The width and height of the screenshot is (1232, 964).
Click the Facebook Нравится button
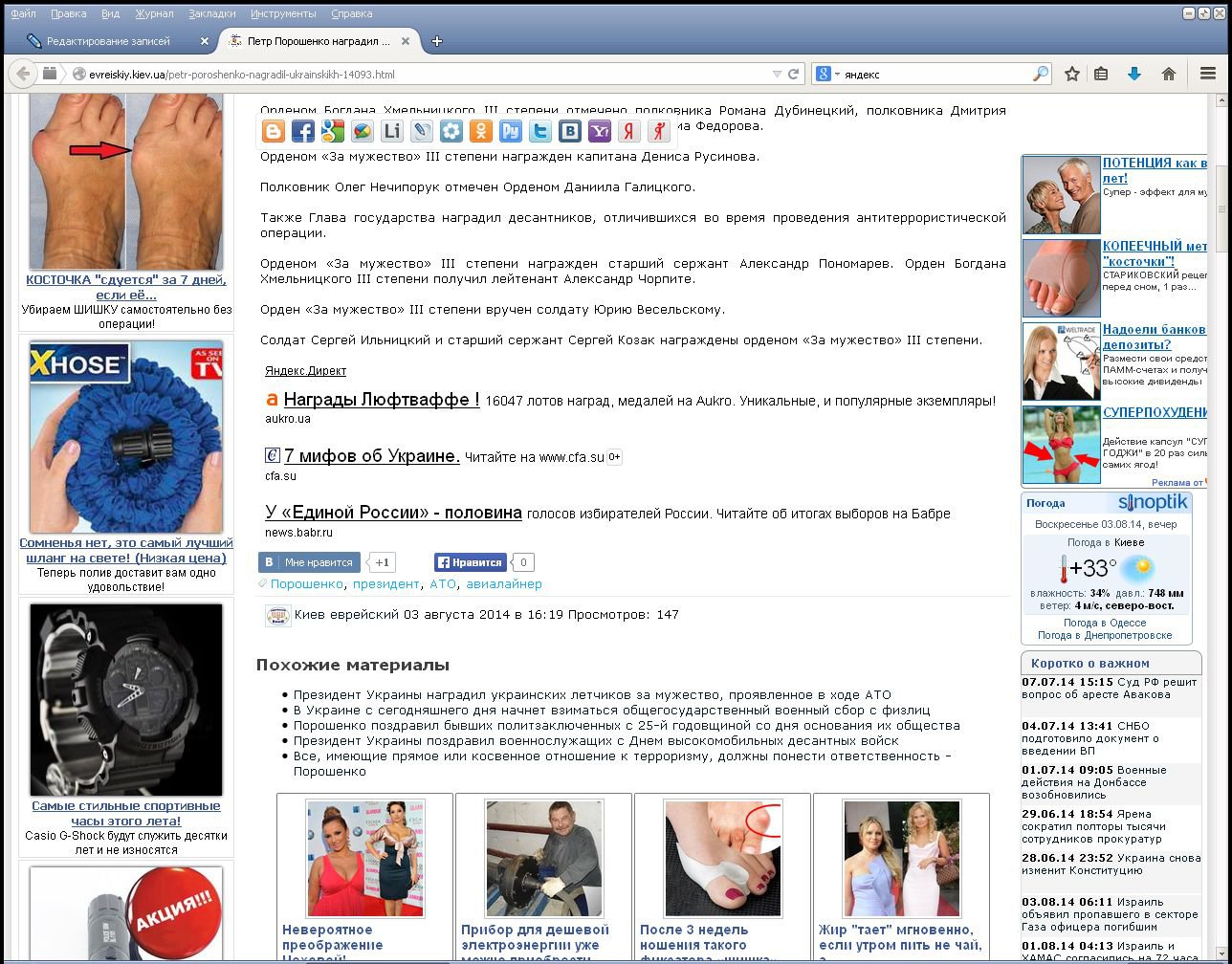[471, 562]
